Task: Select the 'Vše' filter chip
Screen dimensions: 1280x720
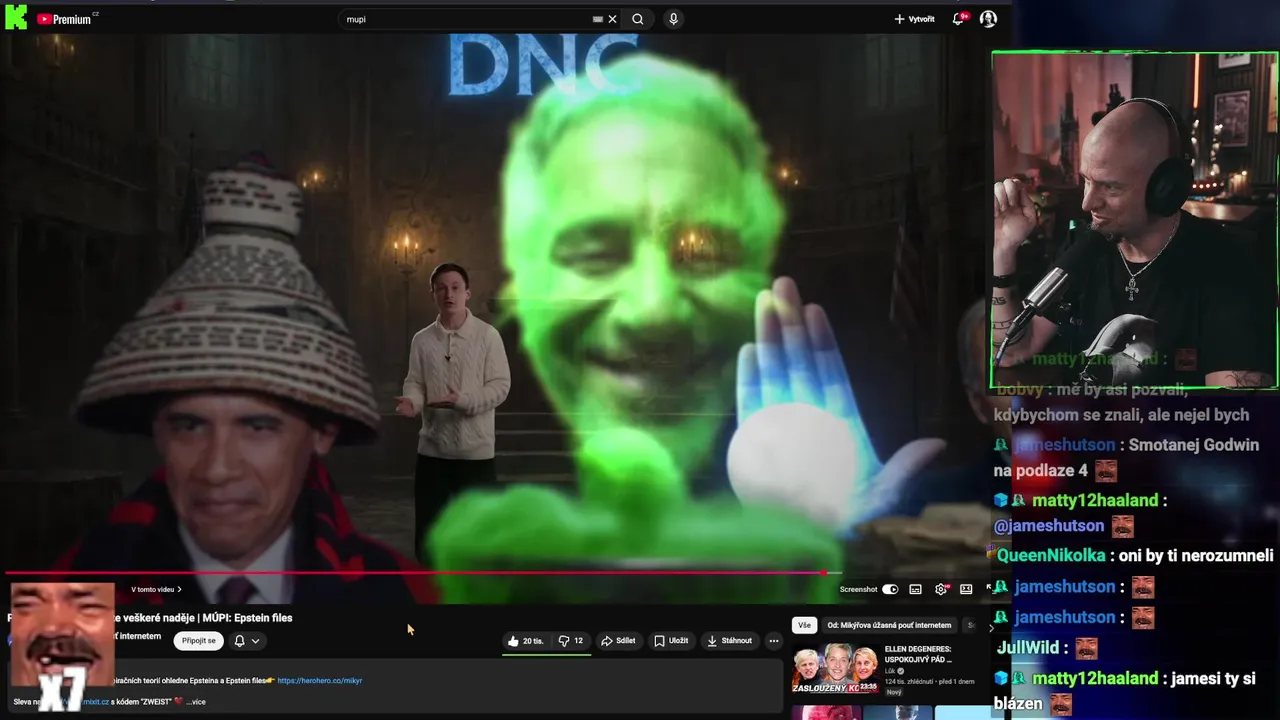Action: [x=804, y=625]
